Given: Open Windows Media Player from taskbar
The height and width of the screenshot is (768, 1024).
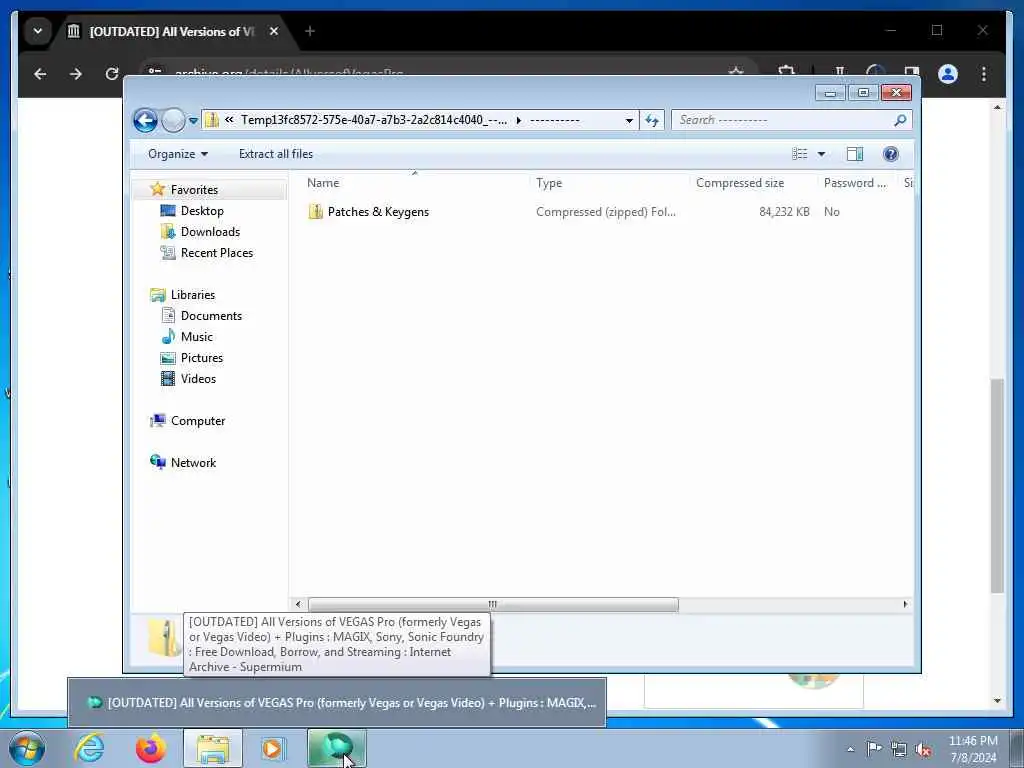Looking at the screenshot, I should click(272, 748).
